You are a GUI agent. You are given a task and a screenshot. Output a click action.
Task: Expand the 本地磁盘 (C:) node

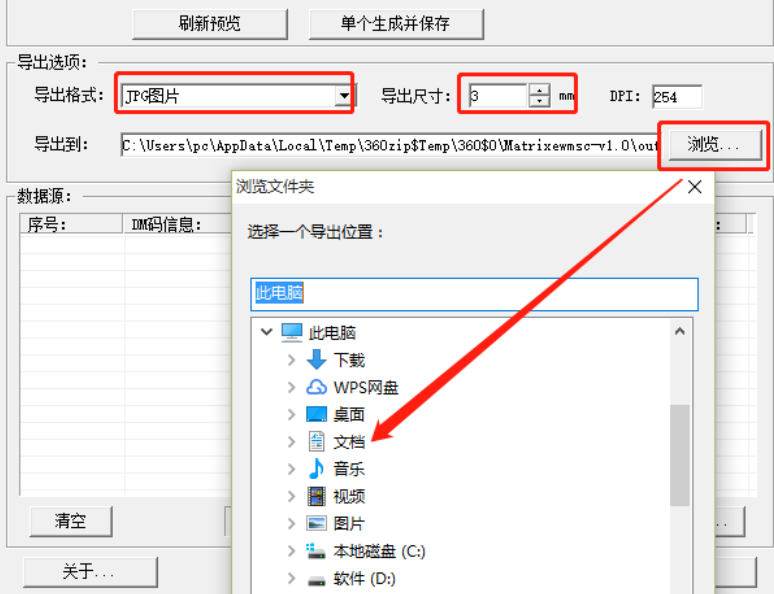point(292,551)
